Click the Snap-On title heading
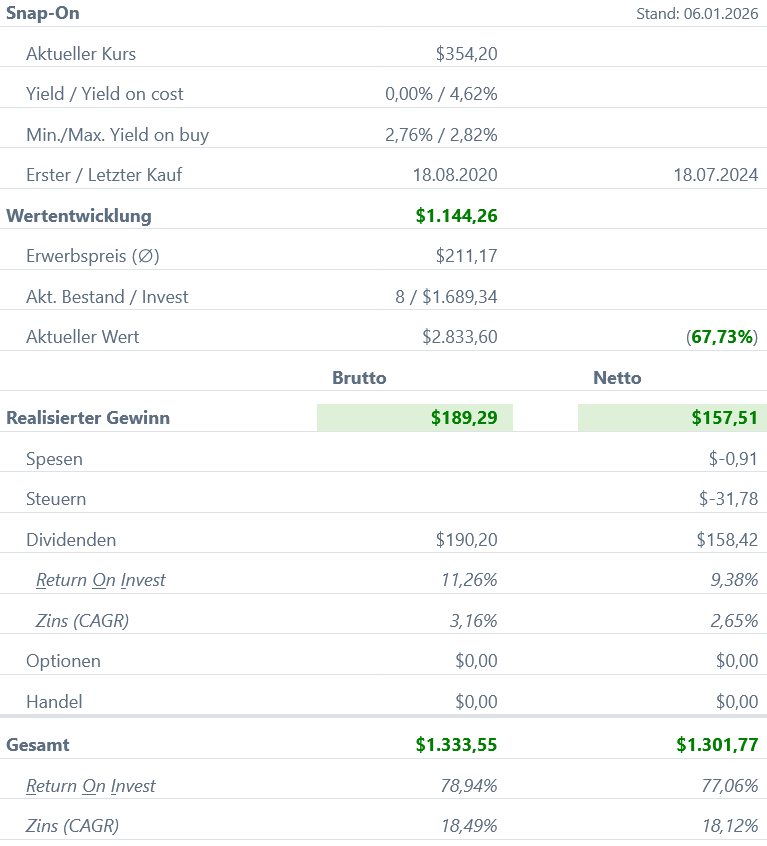The height and width of the screenshot is (846, 767). tap(43, 13)
